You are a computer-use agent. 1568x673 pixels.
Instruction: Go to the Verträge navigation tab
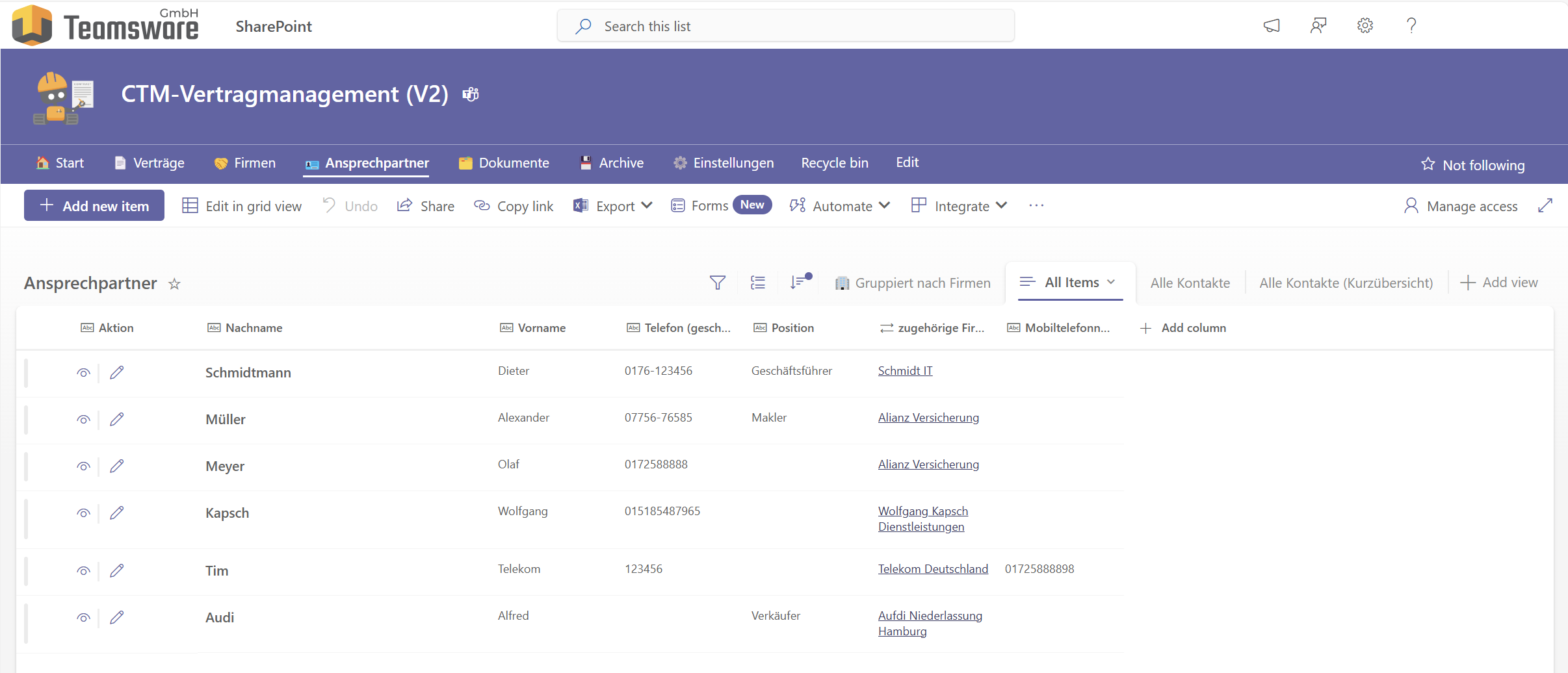coord(150,163)
